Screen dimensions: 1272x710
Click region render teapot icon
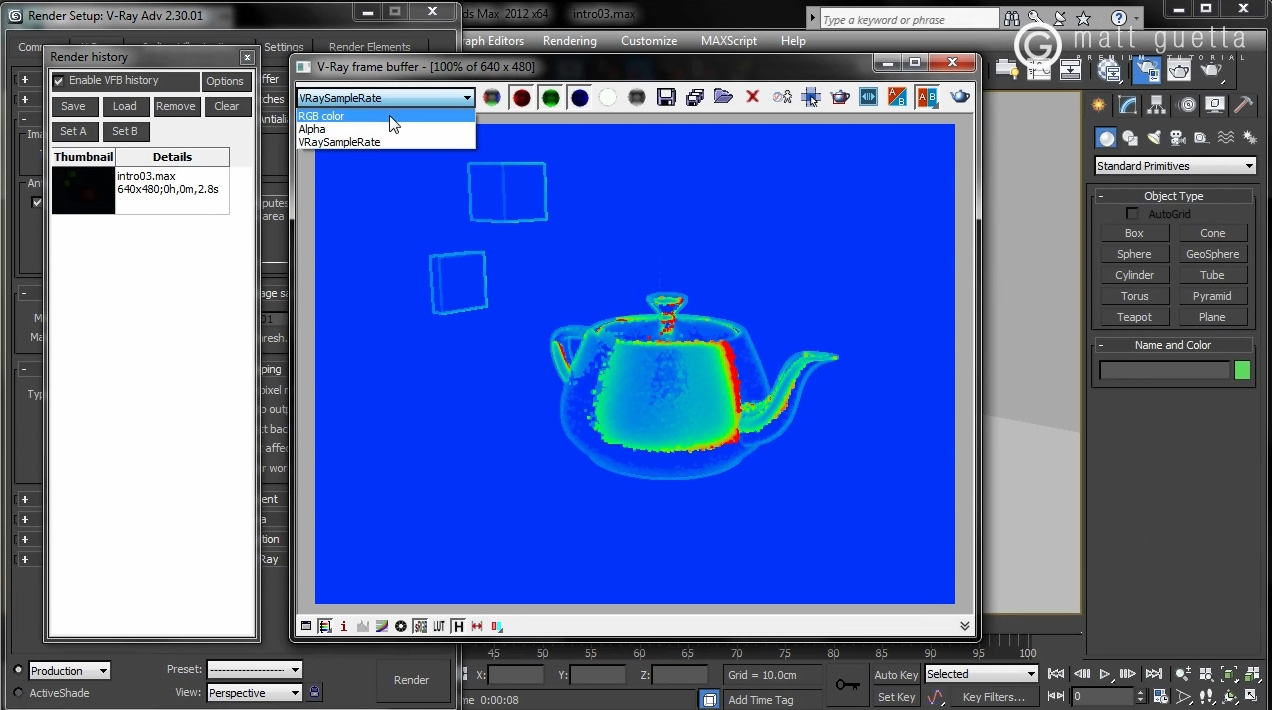pyautogui.click(x=840, y=97)
